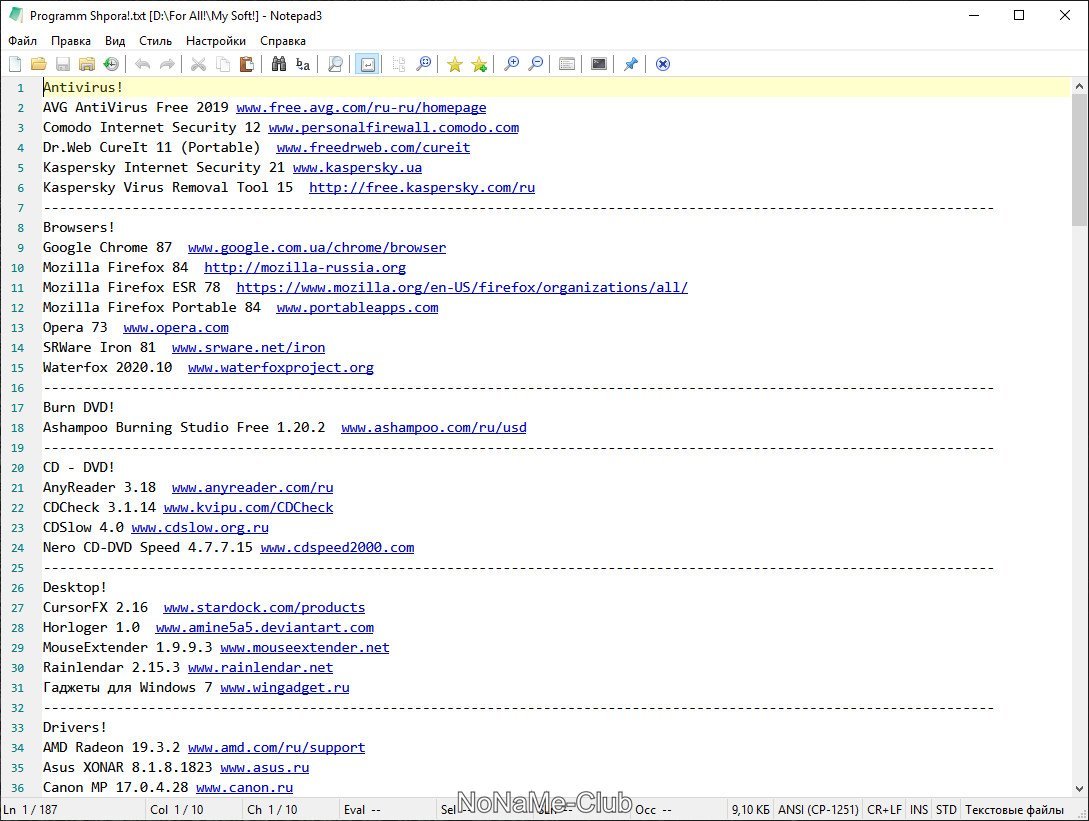Click the vertical scrollbar thumb
Screen dimensions: 1089x821
[1079, 160]
